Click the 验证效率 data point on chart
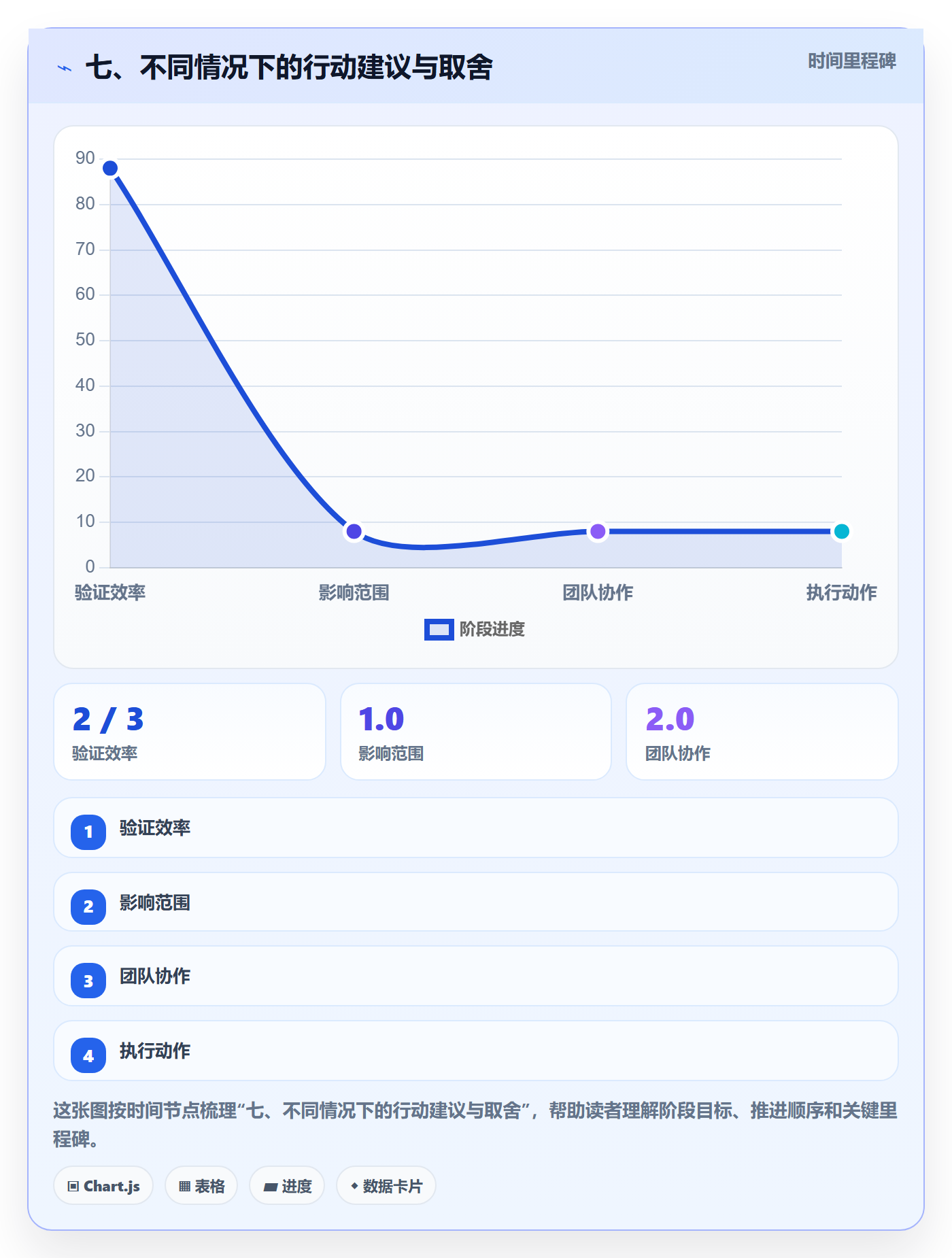This screenshot has height=1258, width=952. tap(110, 168)
